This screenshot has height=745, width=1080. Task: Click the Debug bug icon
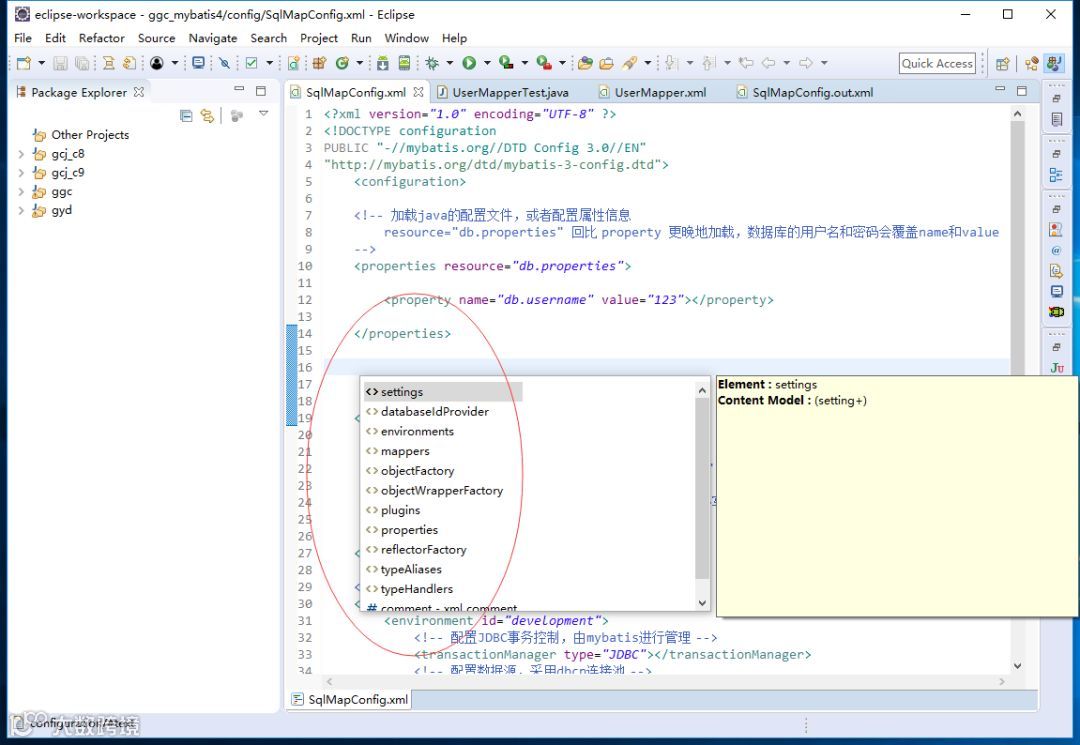click(x=432, y=63)
